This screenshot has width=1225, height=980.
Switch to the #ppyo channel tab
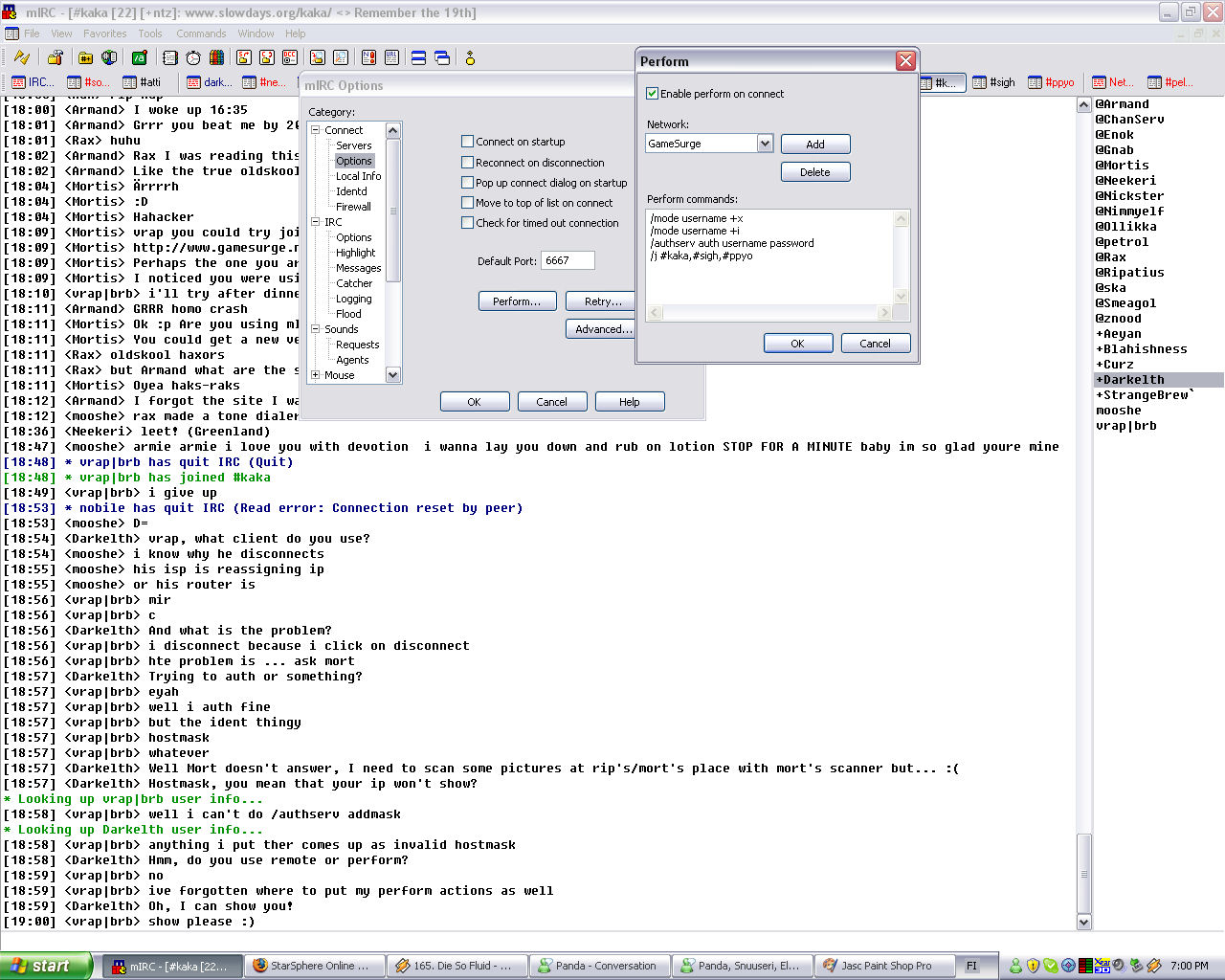(x=1051, y=82)
